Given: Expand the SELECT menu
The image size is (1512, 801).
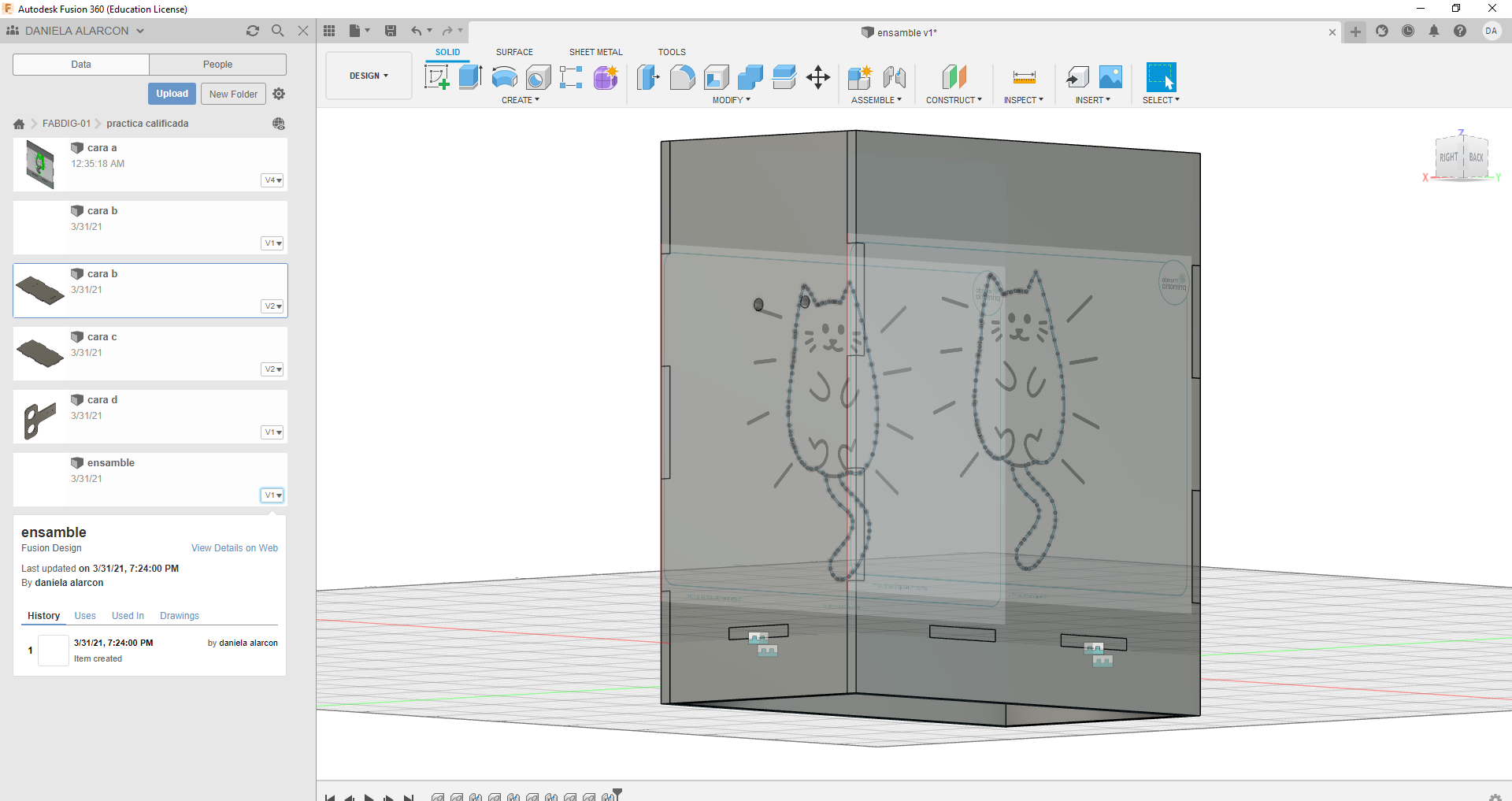Looking at the screenshot, I should (1162, 100).
